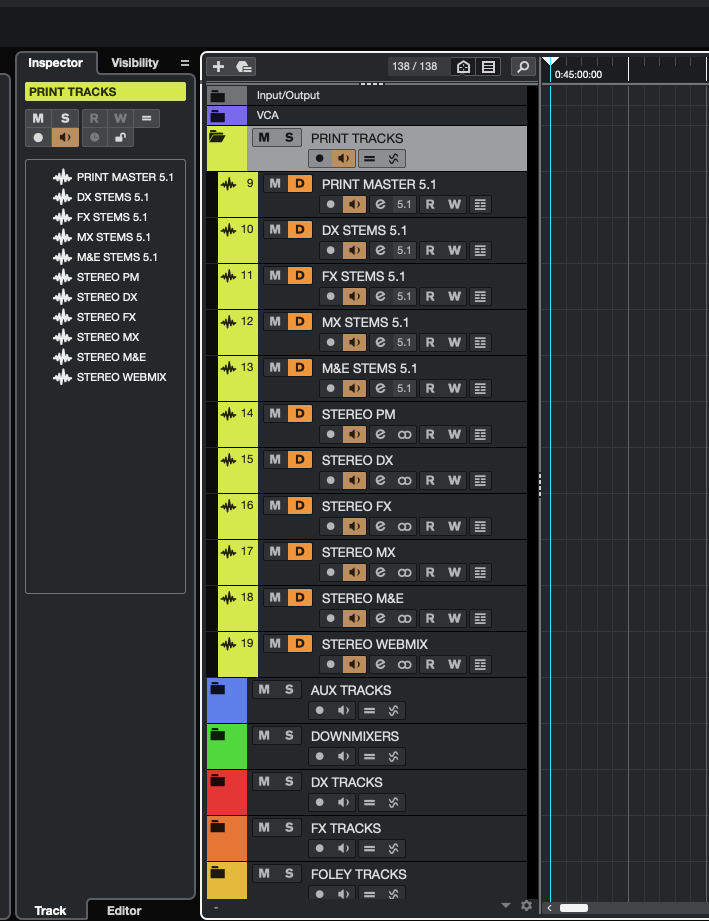Click the stereo channel icon on STEREO DX
This screenshot has width=709, height=921.
pyautogui.click(x=404, y=480)
